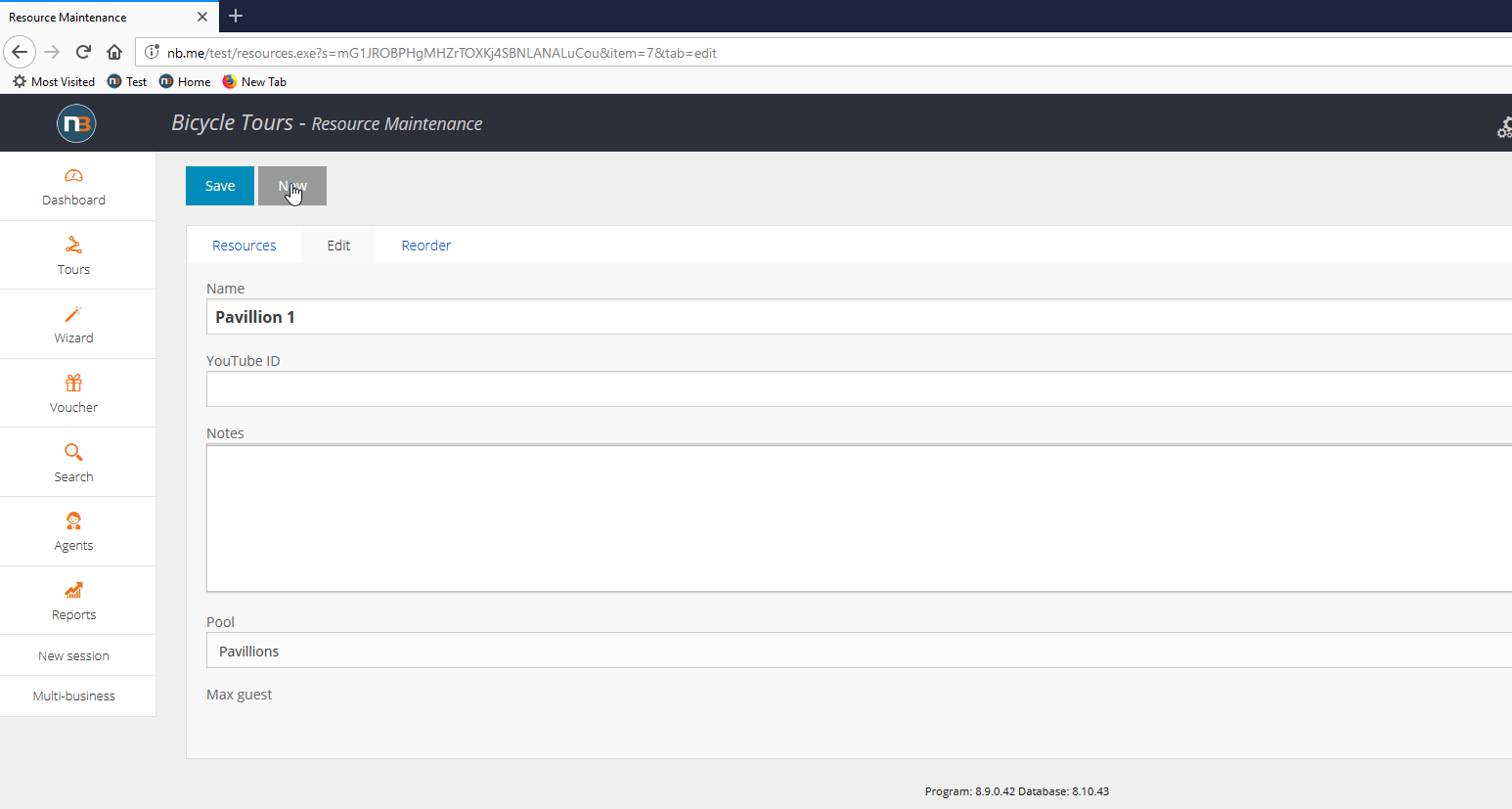Click the Max guest label
This screenshot has width=1512, height=809.
point(240,695)
